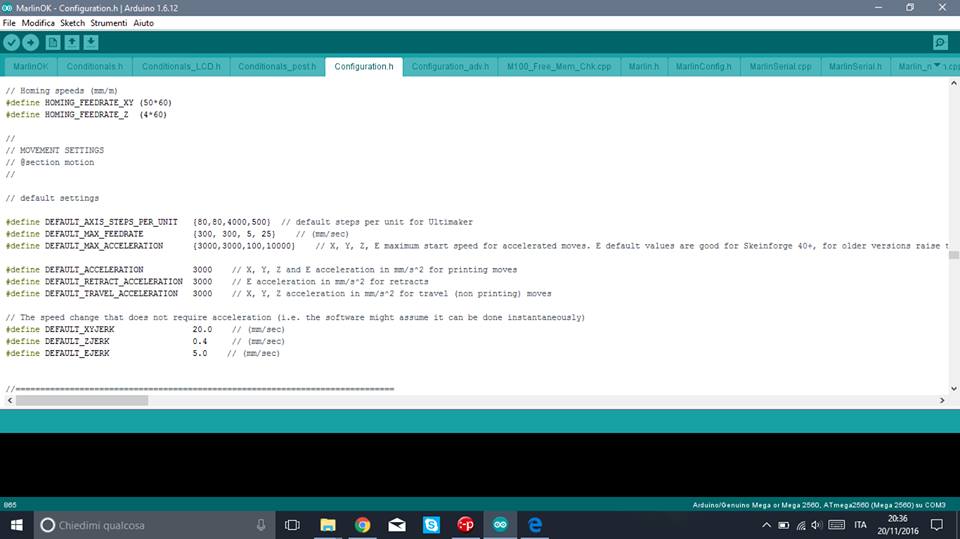The image size is (960, 539).
Task: Click the horizontal scrollbar right arrow
Action: [x=942, y=400]
